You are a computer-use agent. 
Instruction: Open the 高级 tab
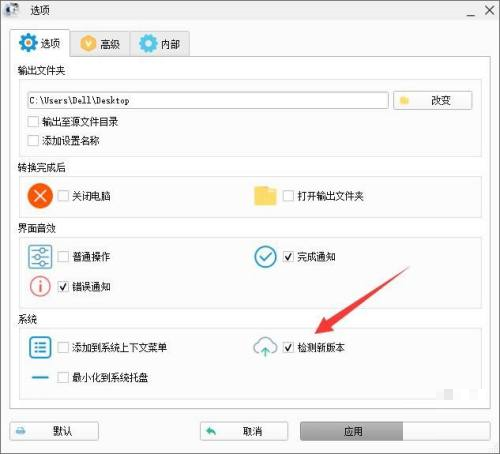point(100,44)
